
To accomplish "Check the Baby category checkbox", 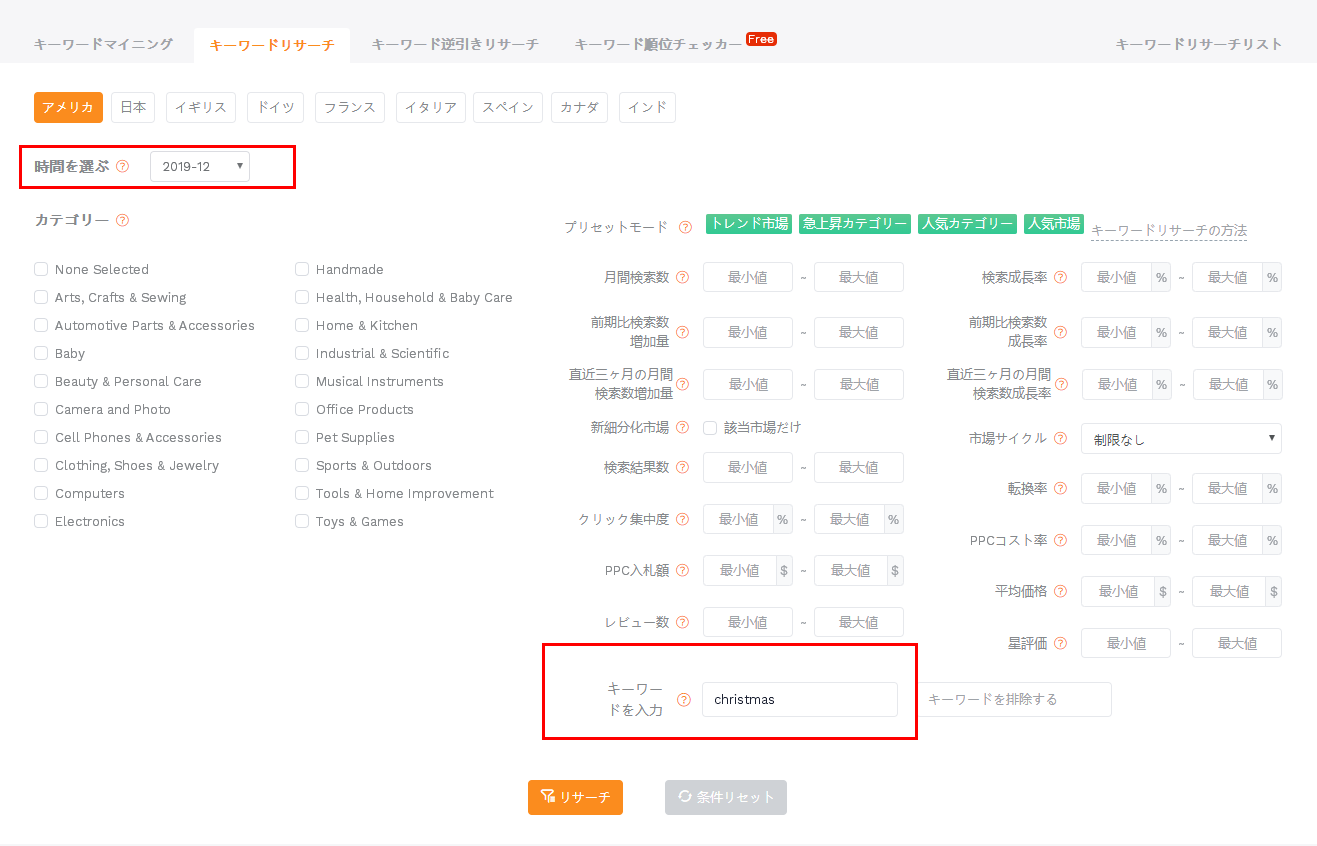I will click(41, 353).
